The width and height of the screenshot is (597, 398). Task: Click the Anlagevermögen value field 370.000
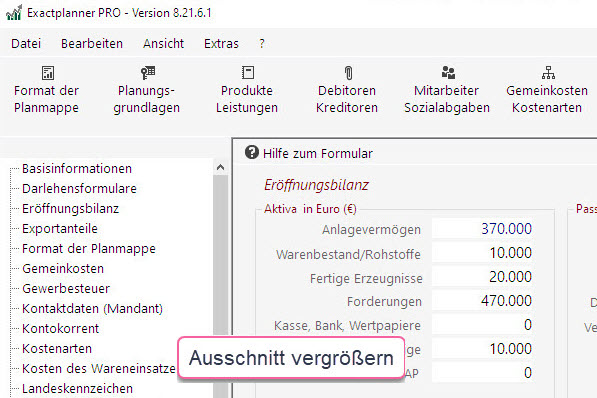(x=482, y=229)
